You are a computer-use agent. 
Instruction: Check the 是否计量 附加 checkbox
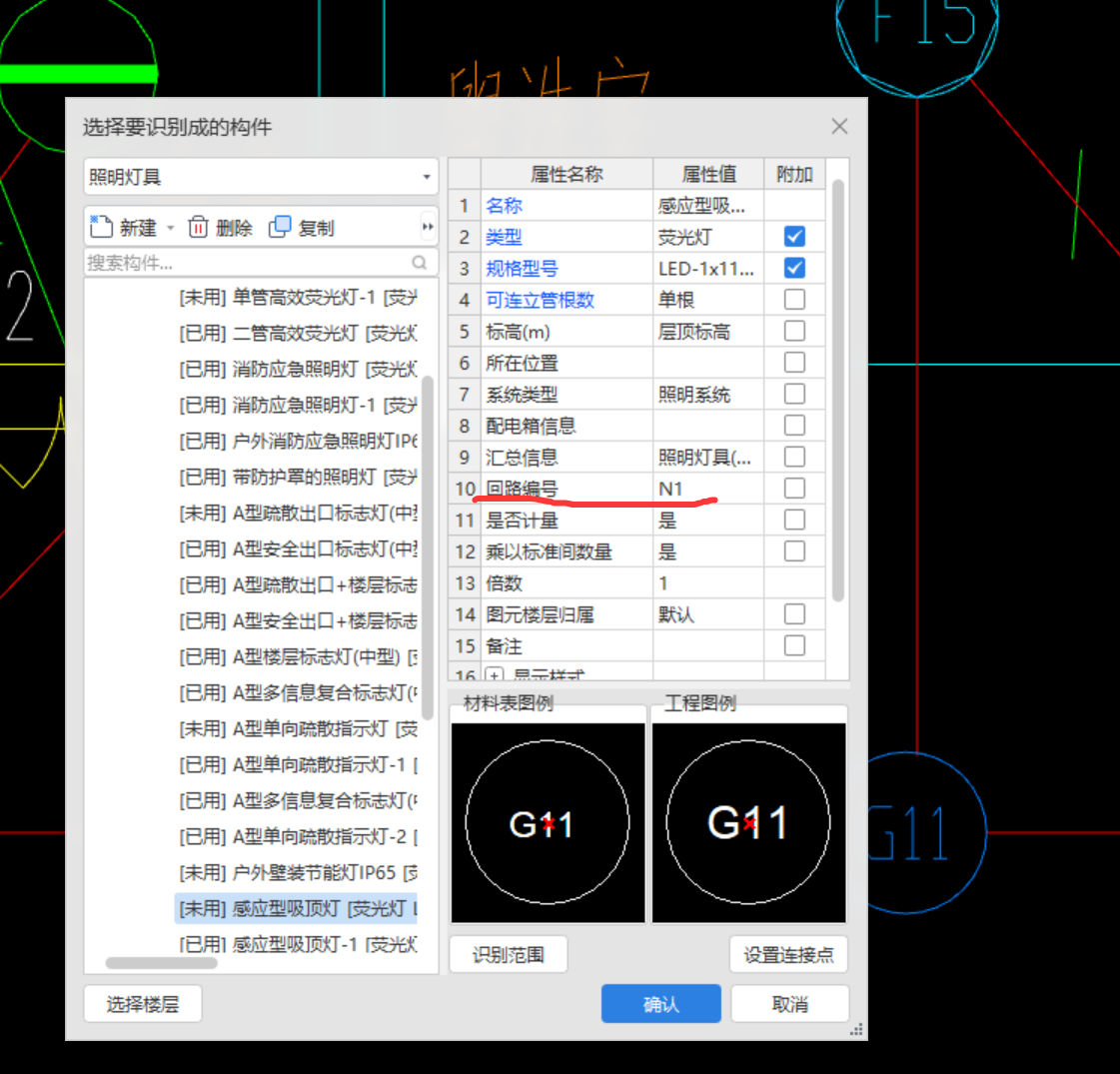click(x=794, y=520)
